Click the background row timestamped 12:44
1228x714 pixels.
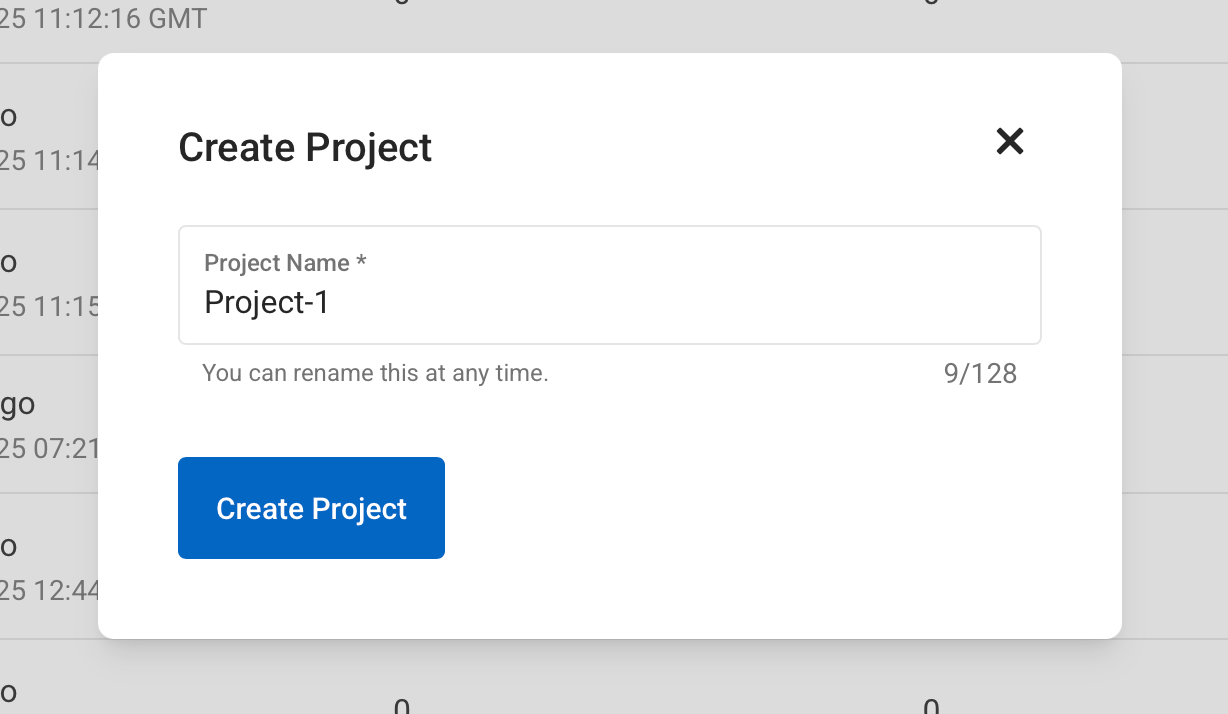tap(48, 591)
